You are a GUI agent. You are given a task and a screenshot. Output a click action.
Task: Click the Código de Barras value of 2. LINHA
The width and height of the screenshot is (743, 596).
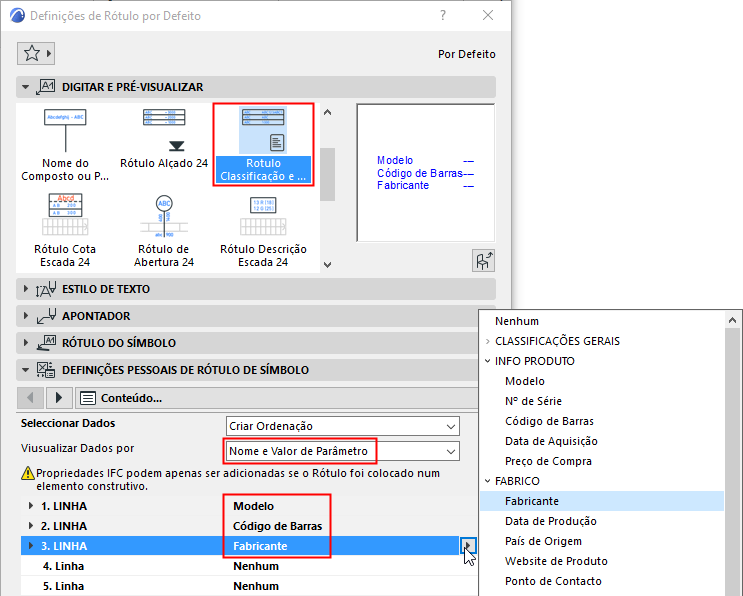click(x=278, y=526)
